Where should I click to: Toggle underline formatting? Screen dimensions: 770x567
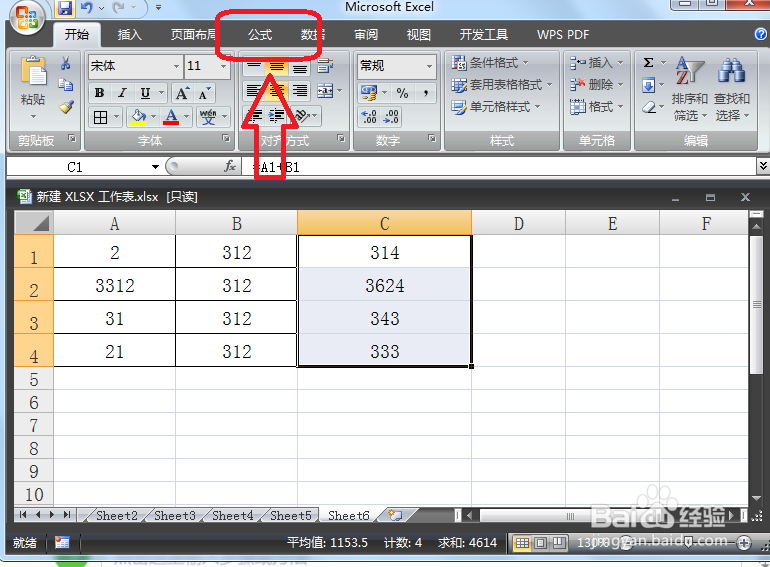(x=145, y=93)
